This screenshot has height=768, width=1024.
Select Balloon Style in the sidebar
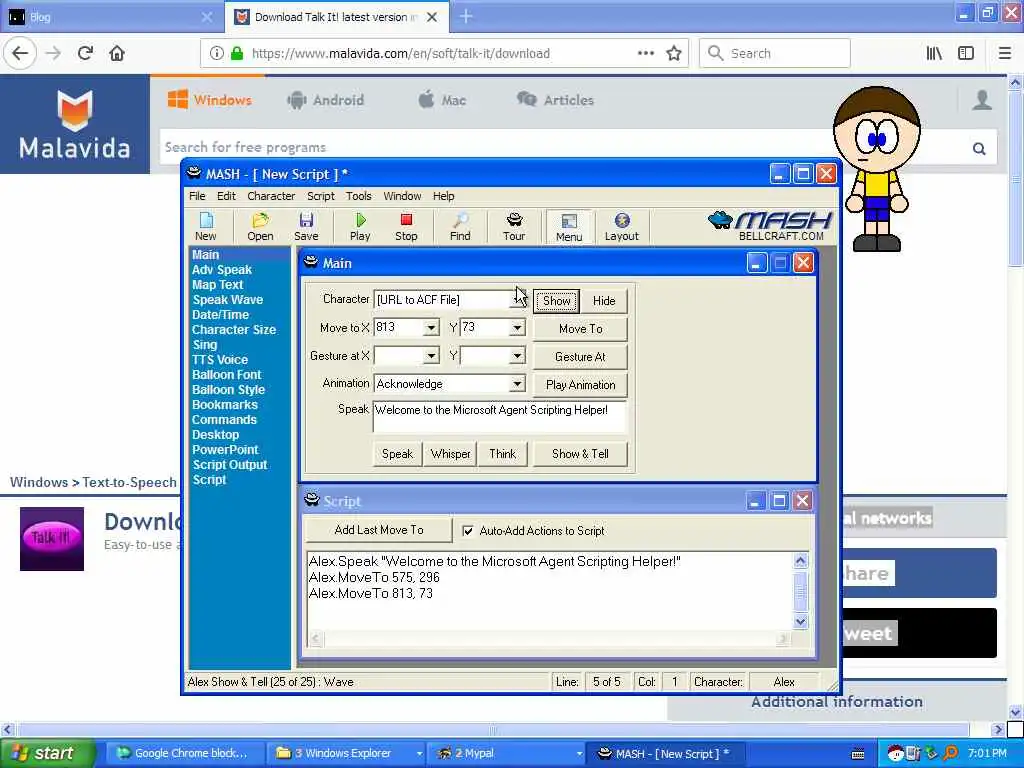coord(229,390)
